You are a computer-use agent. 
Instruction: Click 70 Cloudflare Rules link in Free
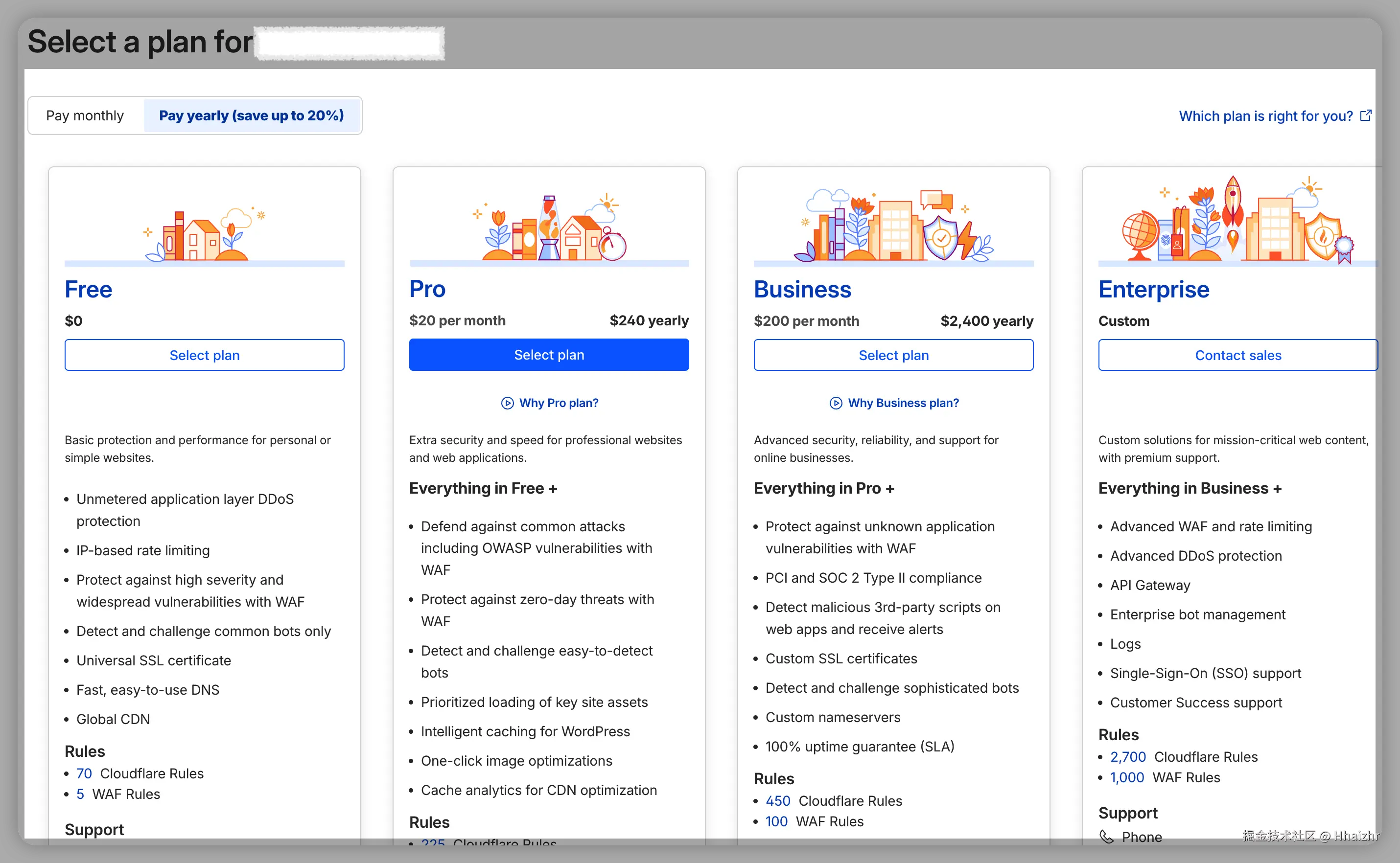(84, 773)
